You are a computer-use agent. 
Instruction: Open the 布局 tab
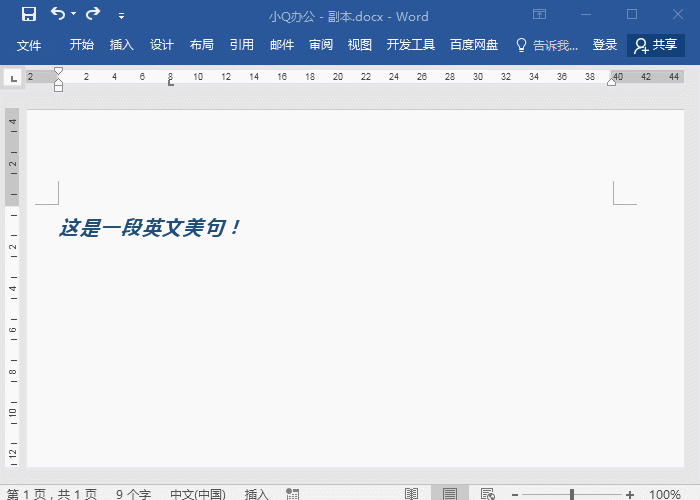[x=201, y=45]
